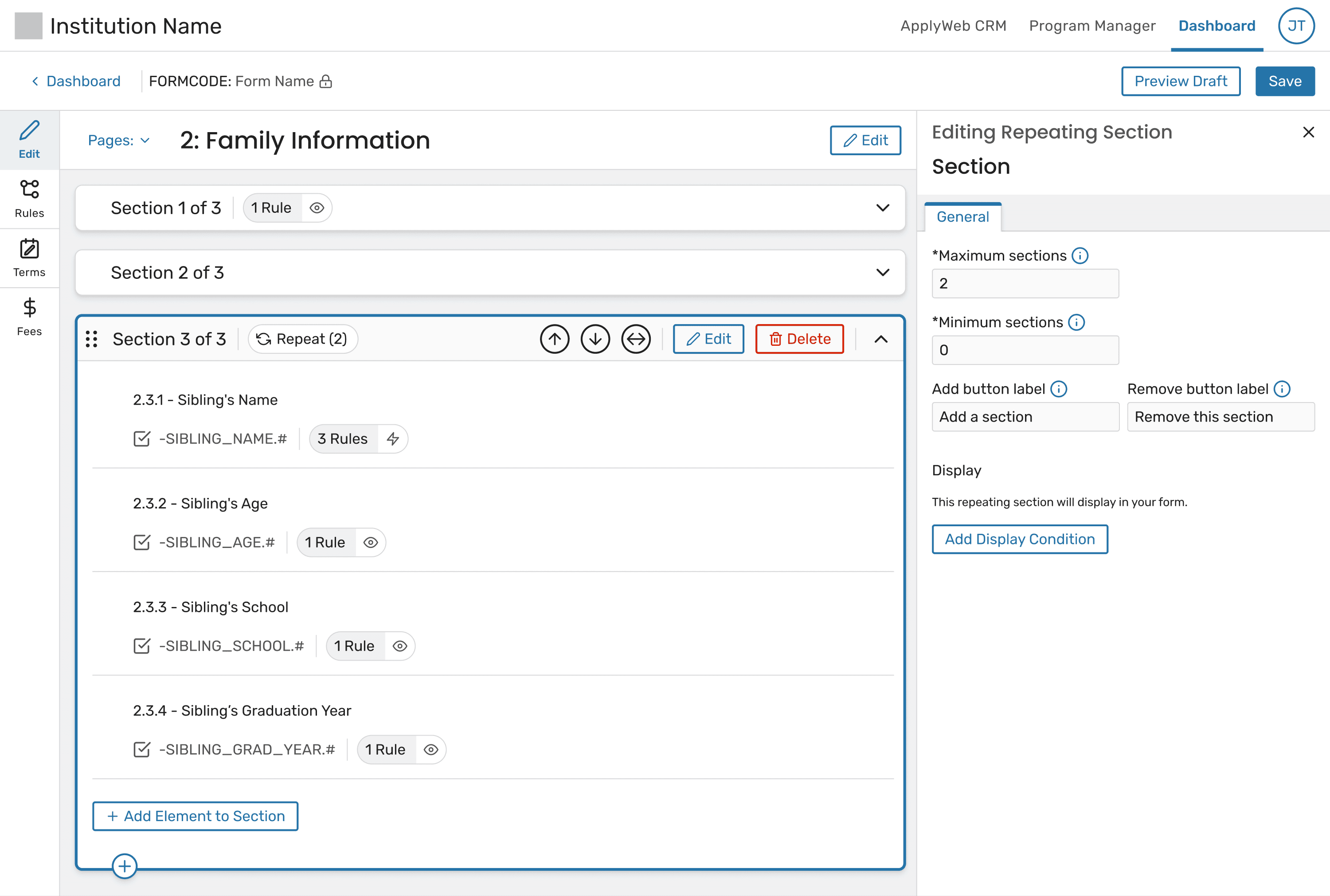Click the Preview Draft button
This screenshot has height=896, width=1330.
(x=1180, y=81)
